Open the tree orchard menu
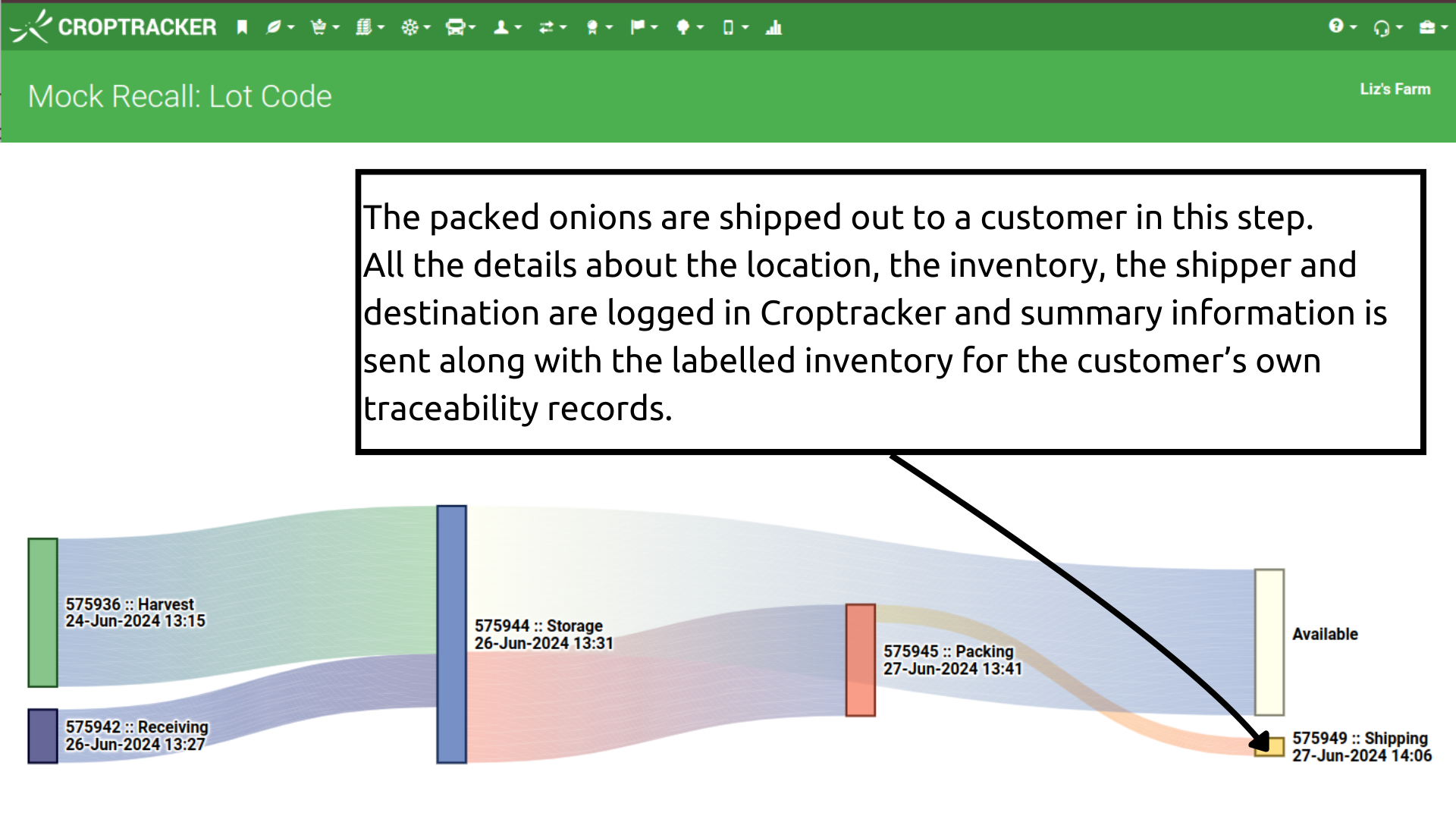 point(689,27)
